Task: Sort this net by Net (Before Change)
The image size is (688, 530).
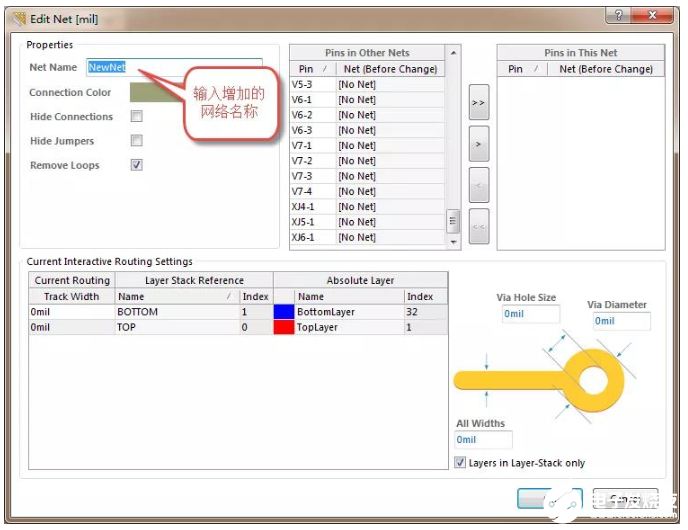Action: tap(606, 69)
